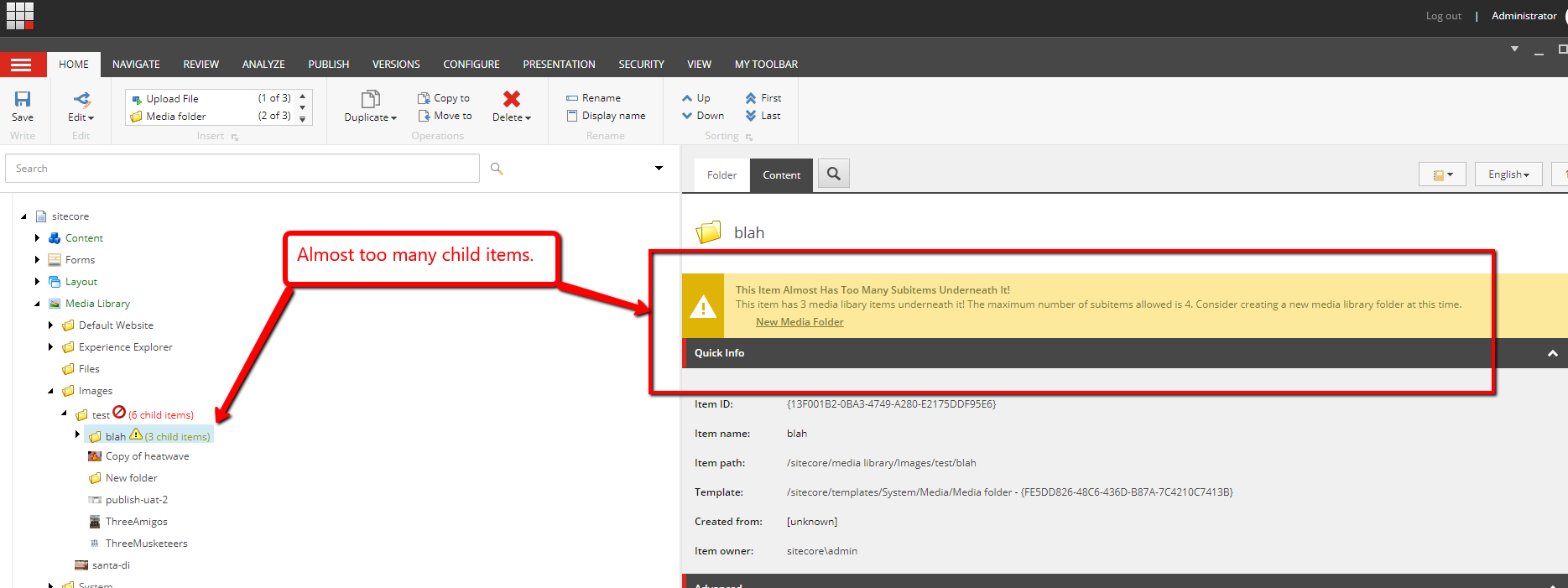Open the Sitecore launchpad grid icon
Viewport: 1568px width, 588px height.
[20, 16]
